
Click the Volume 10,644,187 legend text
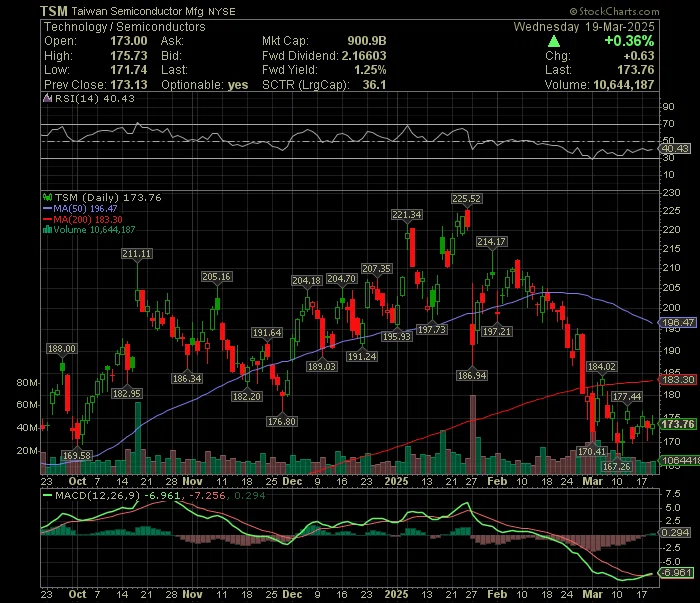(94, 230)
